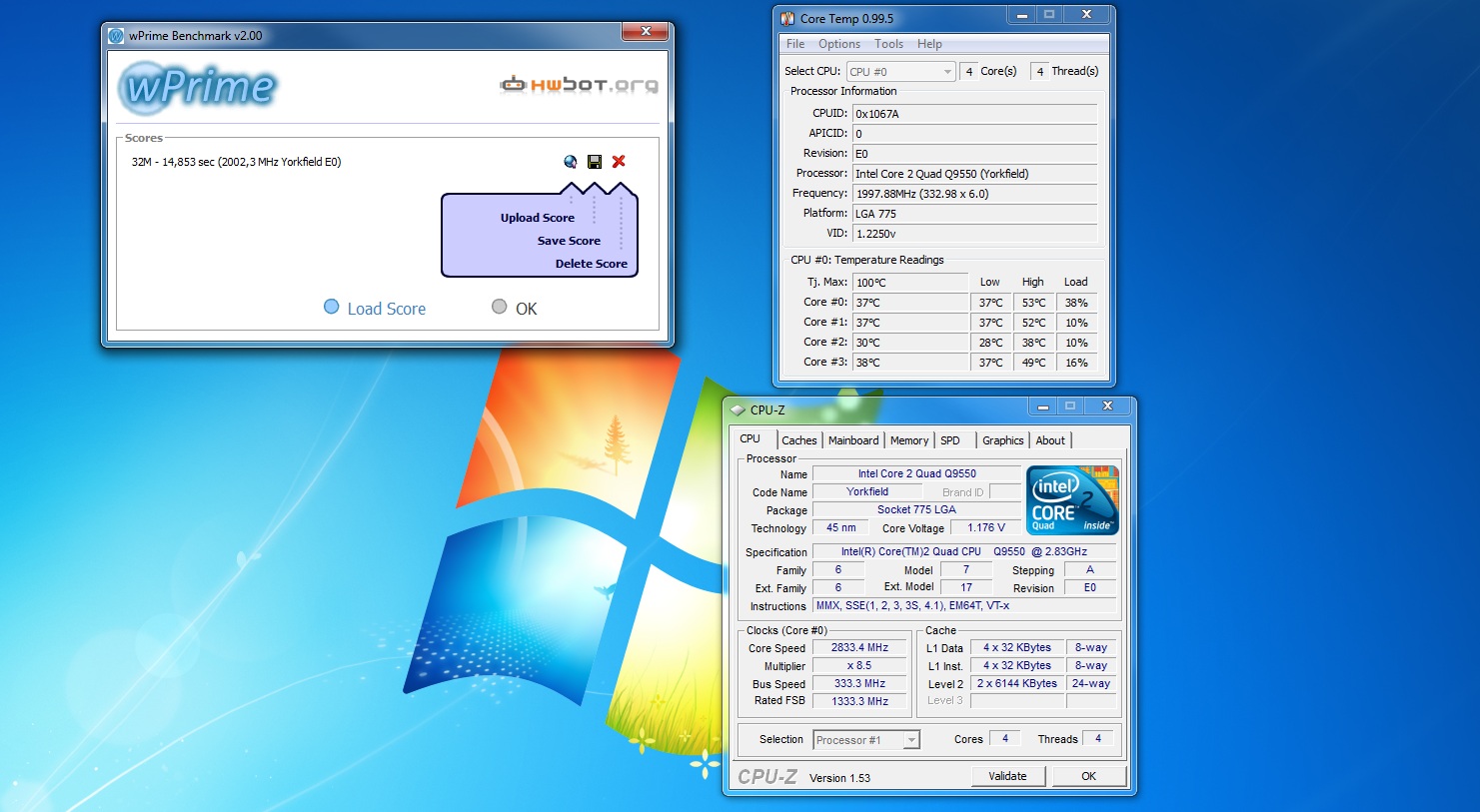
Task: Switch to the SPD tab in CPU-Z
Action: pyautogui.click(x=950, y=440)
